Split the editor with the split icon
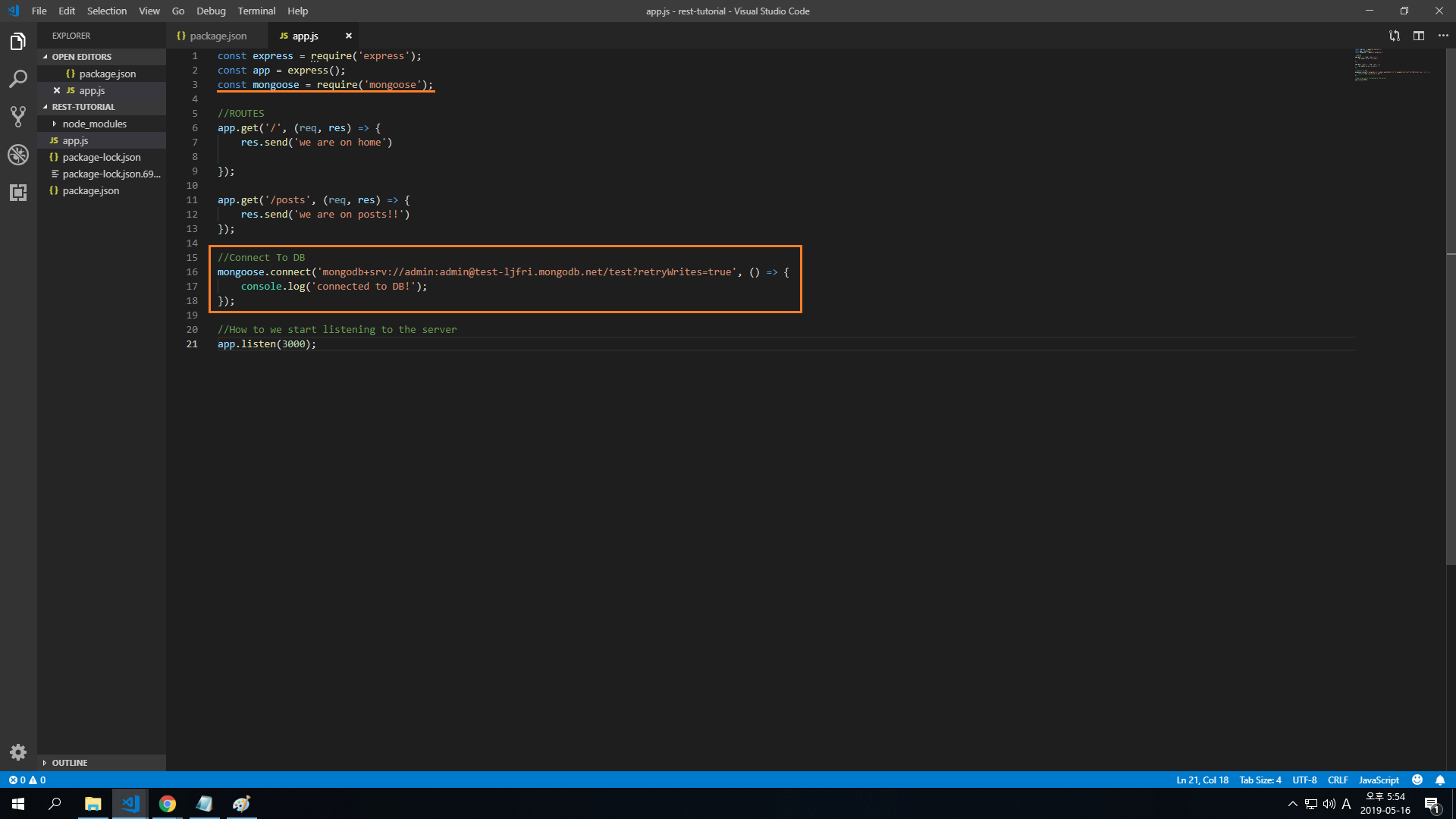The height and width of the screenshot is (819, 1456). click(1419, 36)
